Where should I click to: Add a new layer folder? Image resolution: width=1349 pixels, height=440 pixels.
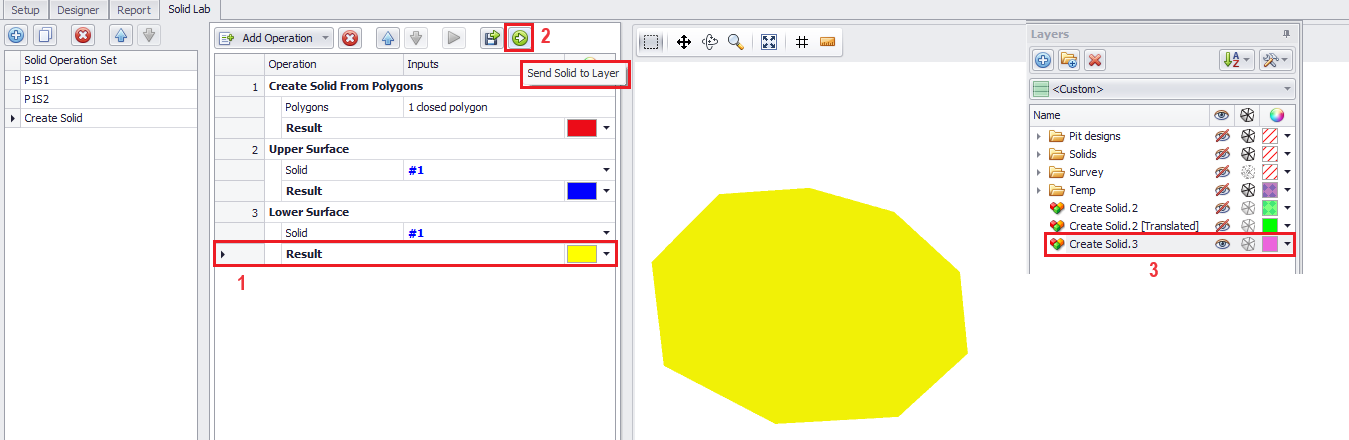coord(1069,60)
